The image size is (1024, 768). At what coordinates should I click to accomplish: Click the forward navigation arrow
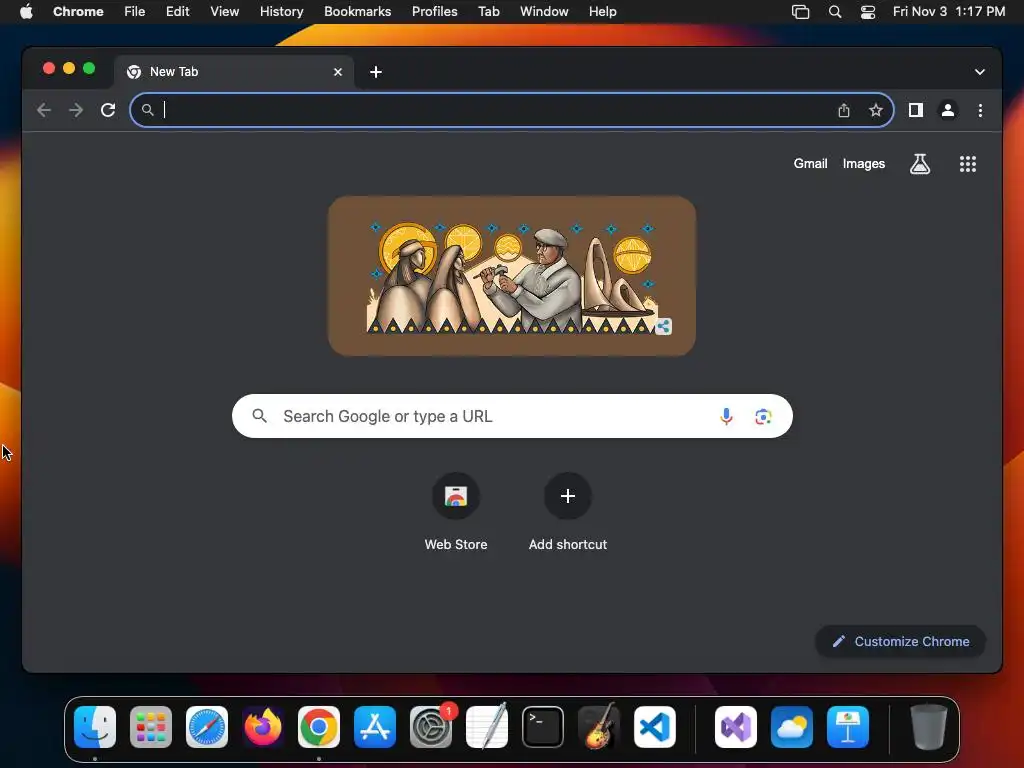[76, 110]
